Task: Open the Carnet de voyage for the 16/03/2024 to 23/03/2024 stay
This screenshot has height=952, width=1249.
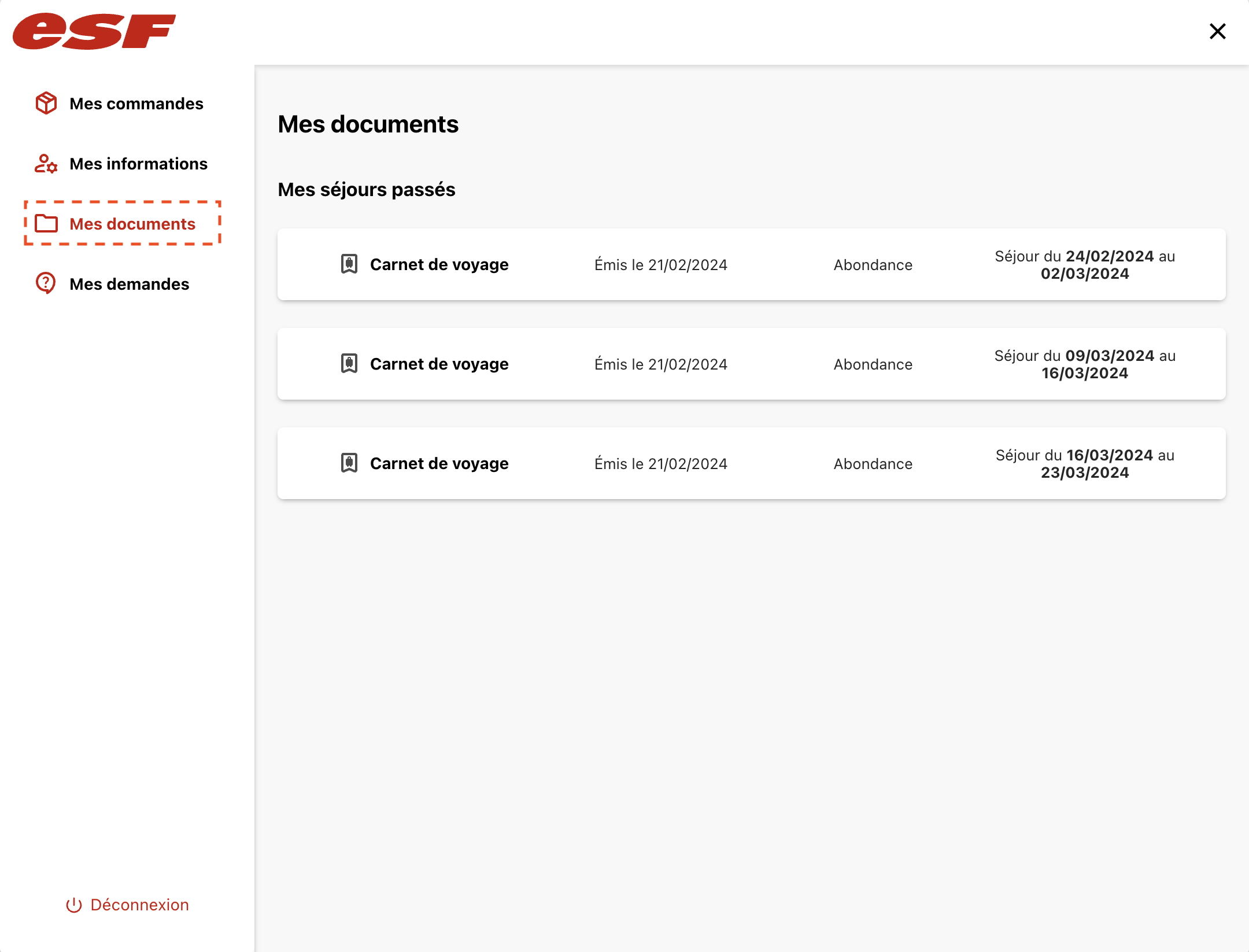Action: tap(439, 463)
